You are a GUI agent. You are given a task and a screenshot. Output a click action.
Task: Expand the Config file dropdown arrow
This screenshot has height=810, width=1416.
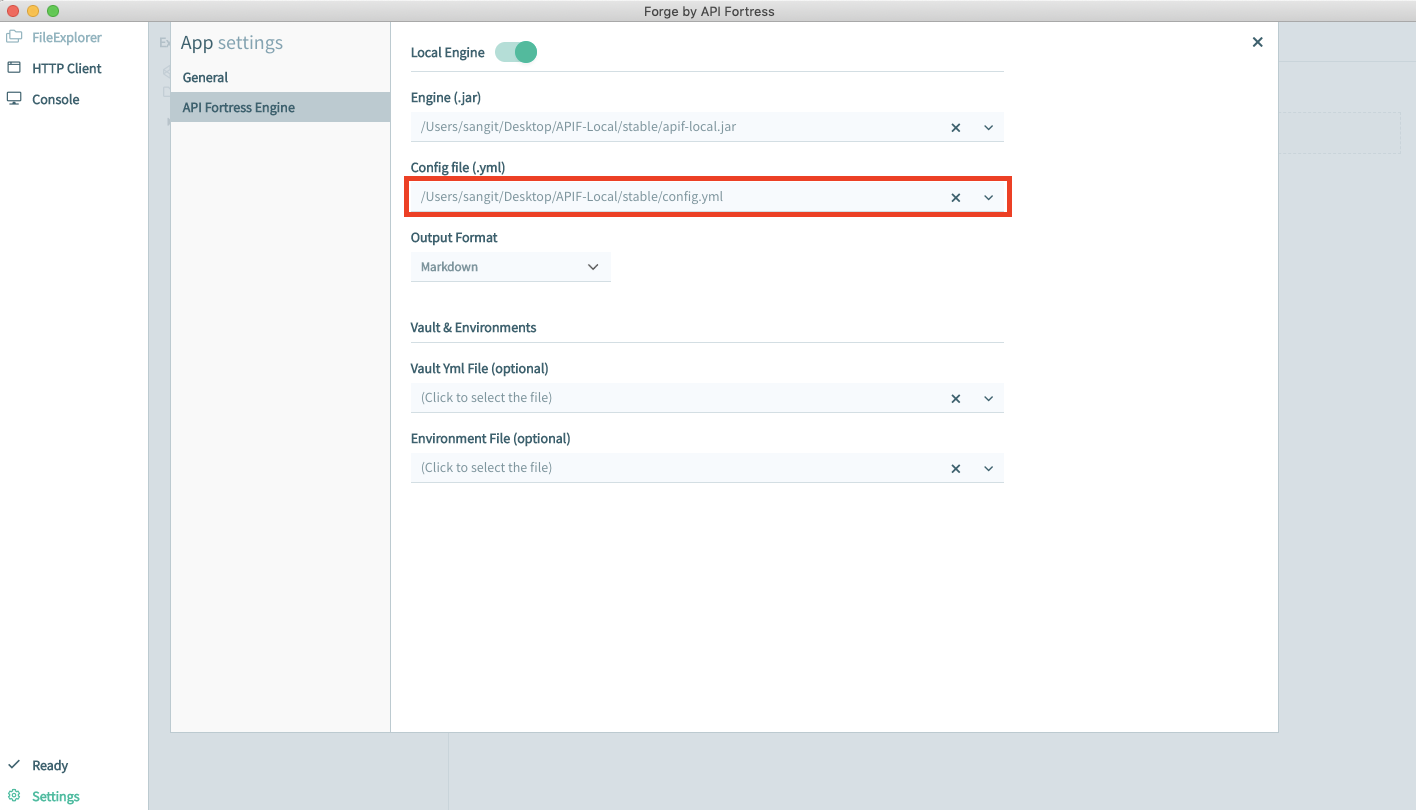988,198
